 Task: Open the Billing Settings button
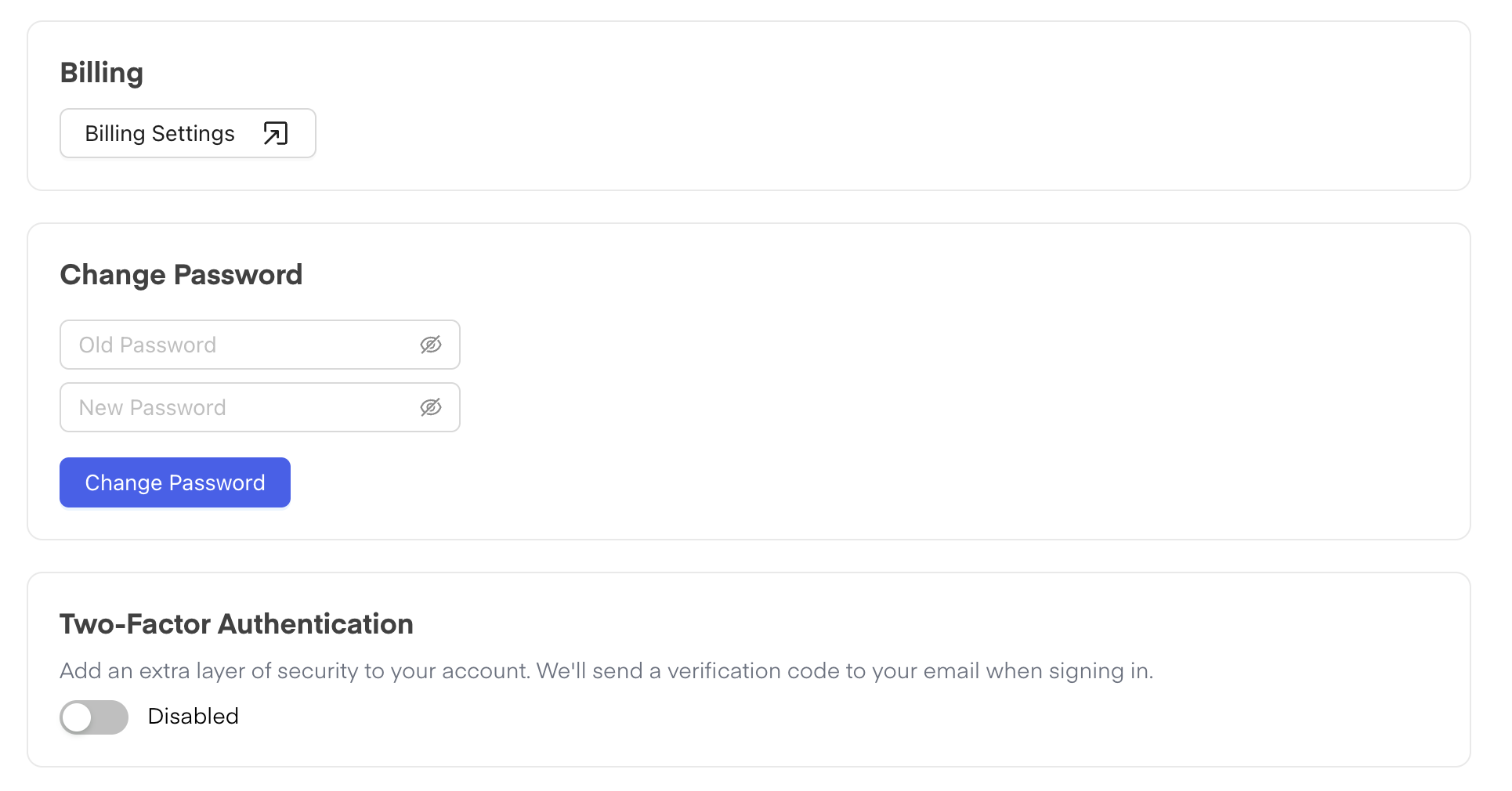(x=187, y=133)
